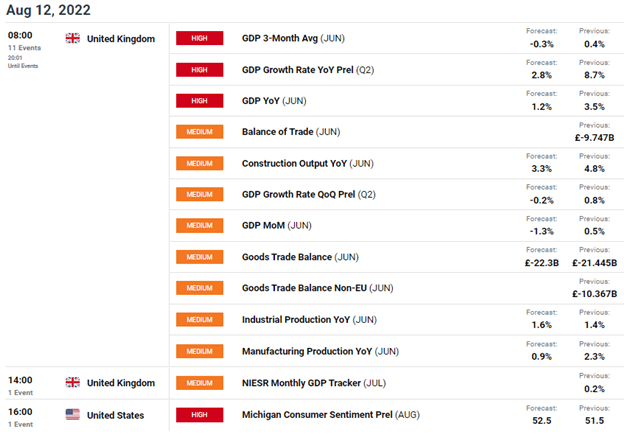The image size is (624, 434).
Task: Click MEDIUM badge beside NIESR Monthly GDP Tracker
Action: click(x=199, y=382)
